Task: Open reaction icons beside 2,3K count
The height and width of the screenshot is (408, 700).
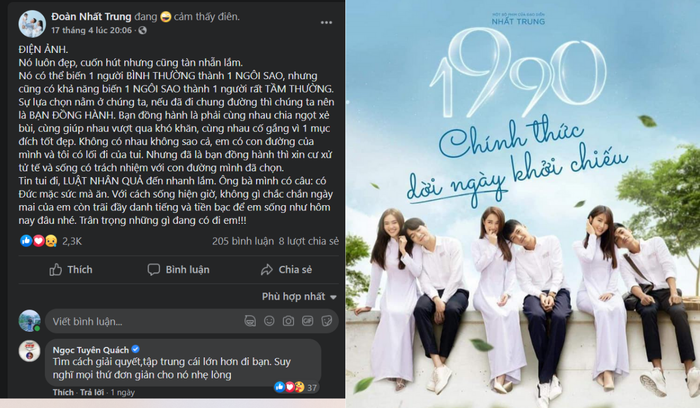Action: click(x=38, y=241)
